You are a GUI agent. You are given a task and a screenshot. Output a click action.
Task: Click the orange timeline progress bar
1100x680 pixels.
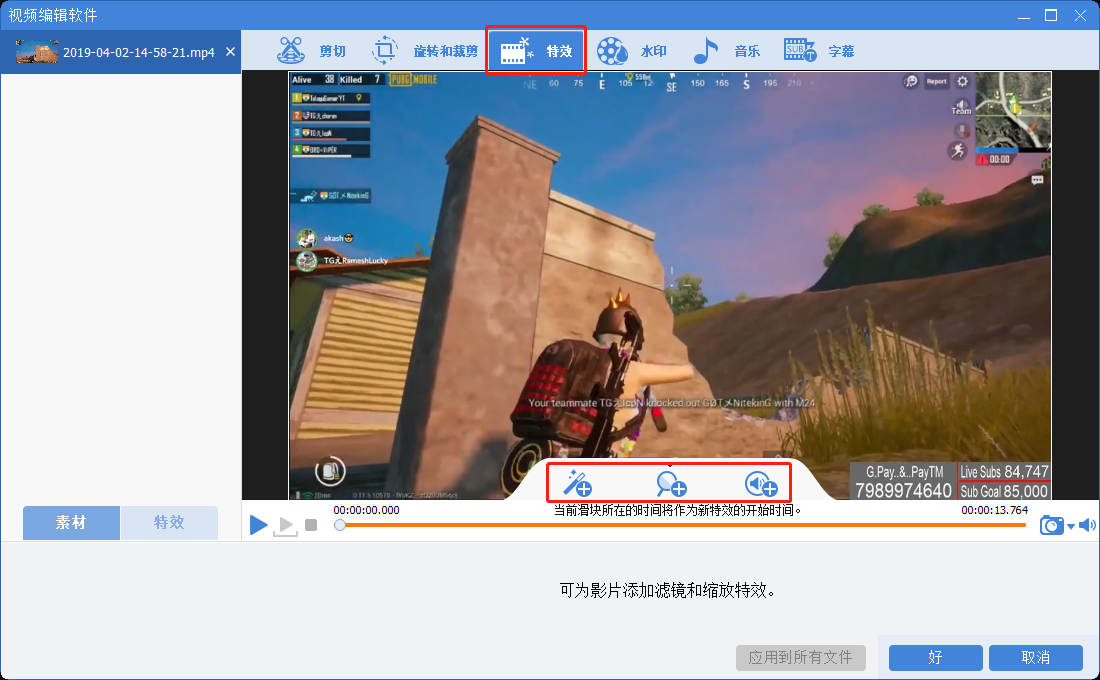click(x=683, y=525)
